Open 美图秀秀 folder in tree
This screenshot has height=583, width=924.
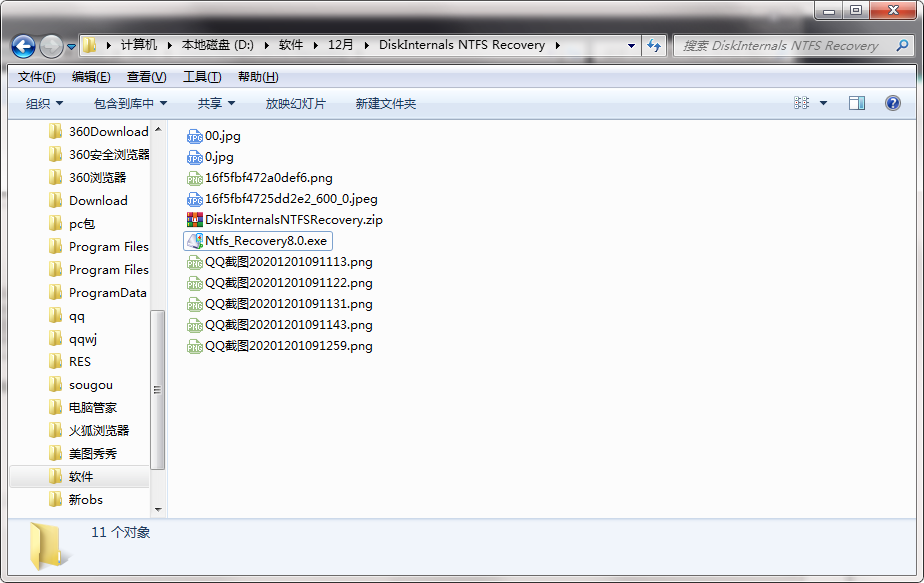click(83, 454)
